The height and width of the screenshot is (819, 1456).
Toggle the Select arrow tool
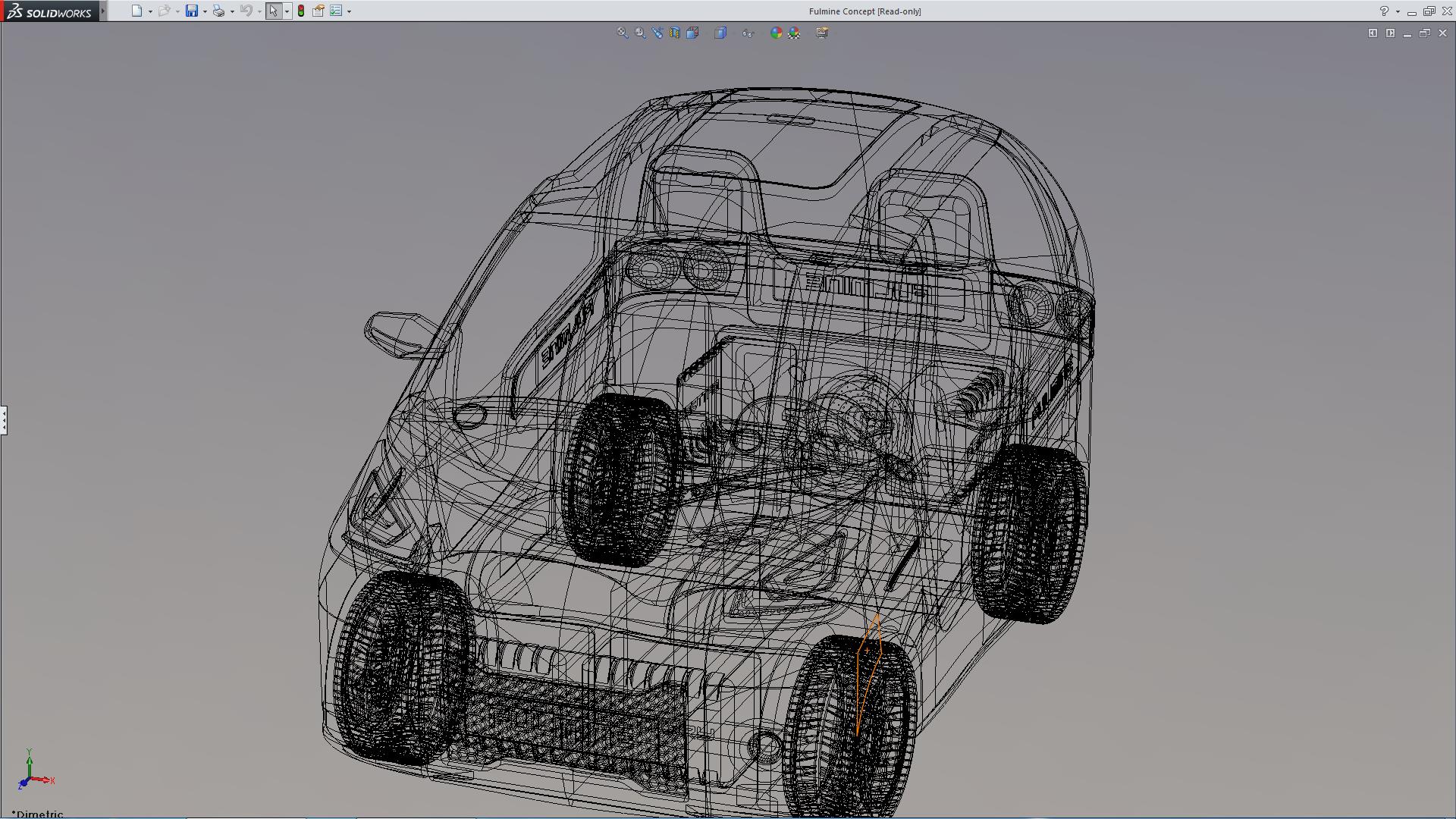273,11
